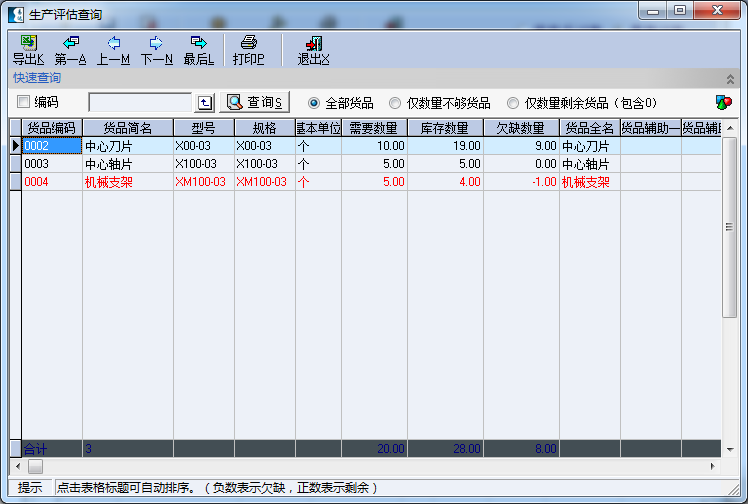
Task: Move to next record (下一N)
Action: [156, 50]
